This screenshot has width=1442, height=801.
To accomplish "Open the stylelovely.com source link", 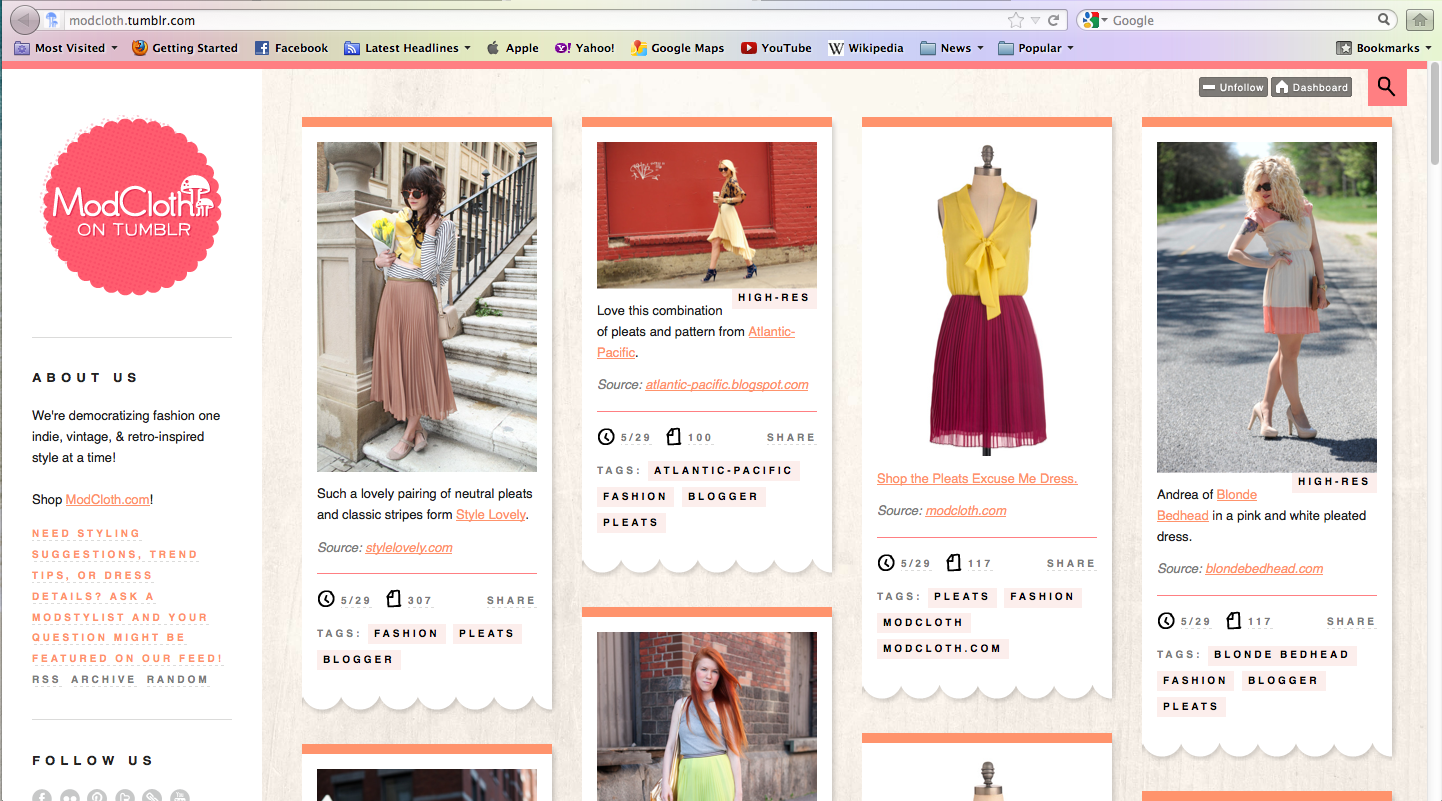I will [x=409, y=548].
